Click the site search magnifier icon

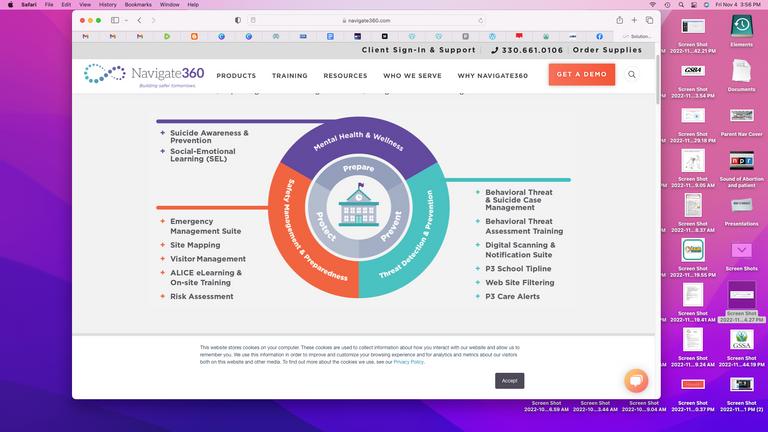632,74
